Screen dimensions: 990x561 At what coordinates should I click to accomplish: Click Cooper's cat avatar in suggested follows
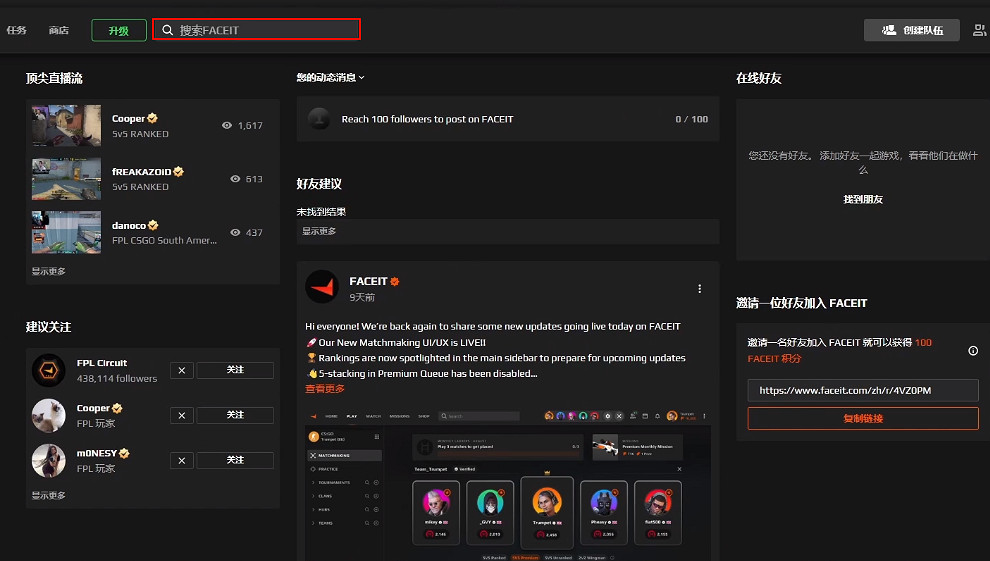point(49,415)
